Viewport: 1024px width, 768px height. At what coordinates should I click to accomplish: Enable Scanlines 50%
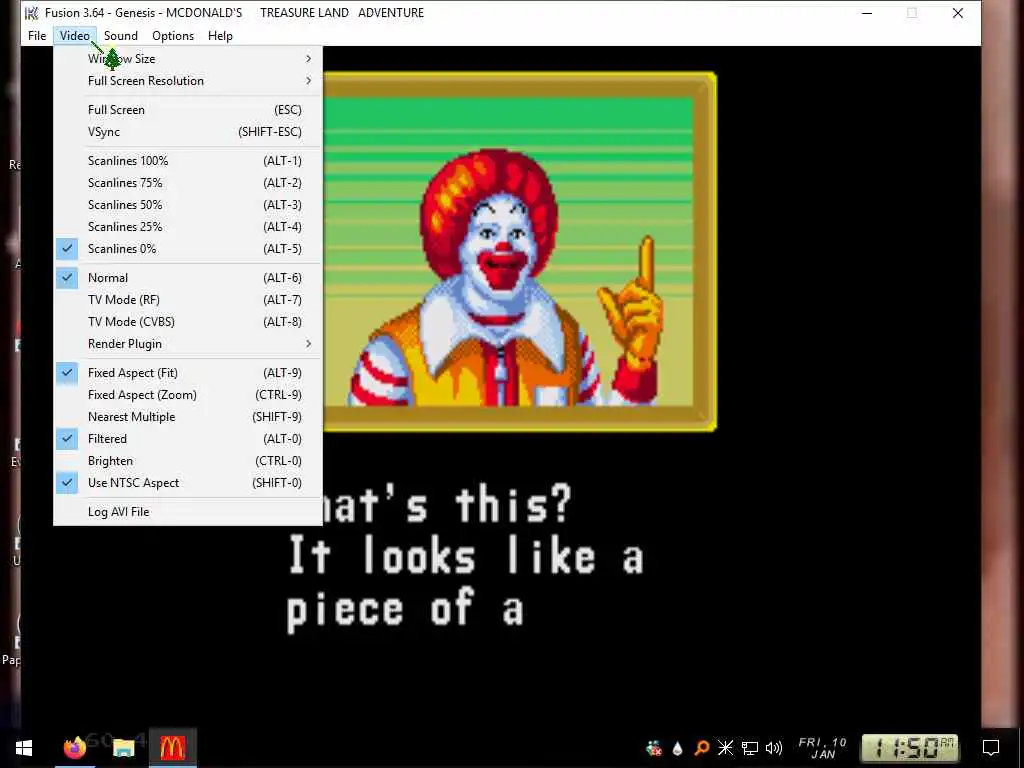[188, 205]
